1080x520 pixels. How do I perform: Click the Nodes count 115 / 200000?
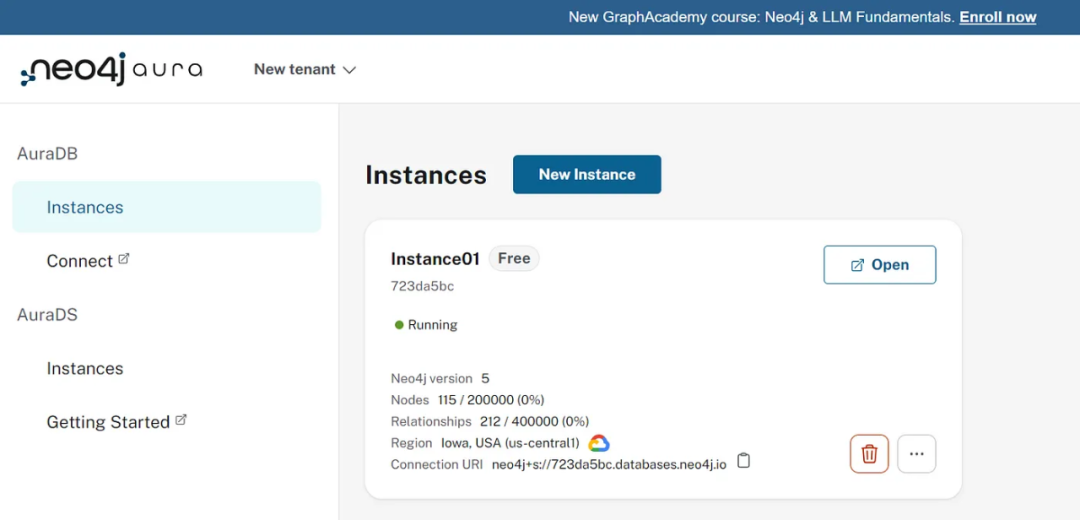click(491, 400)
